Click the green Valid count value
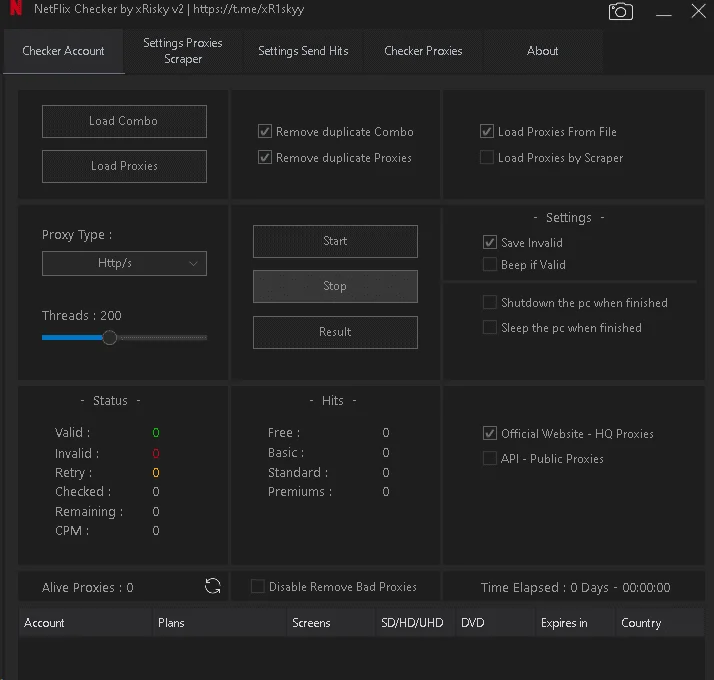Screen dimensions: 714x680 click(x=156, y=433)
